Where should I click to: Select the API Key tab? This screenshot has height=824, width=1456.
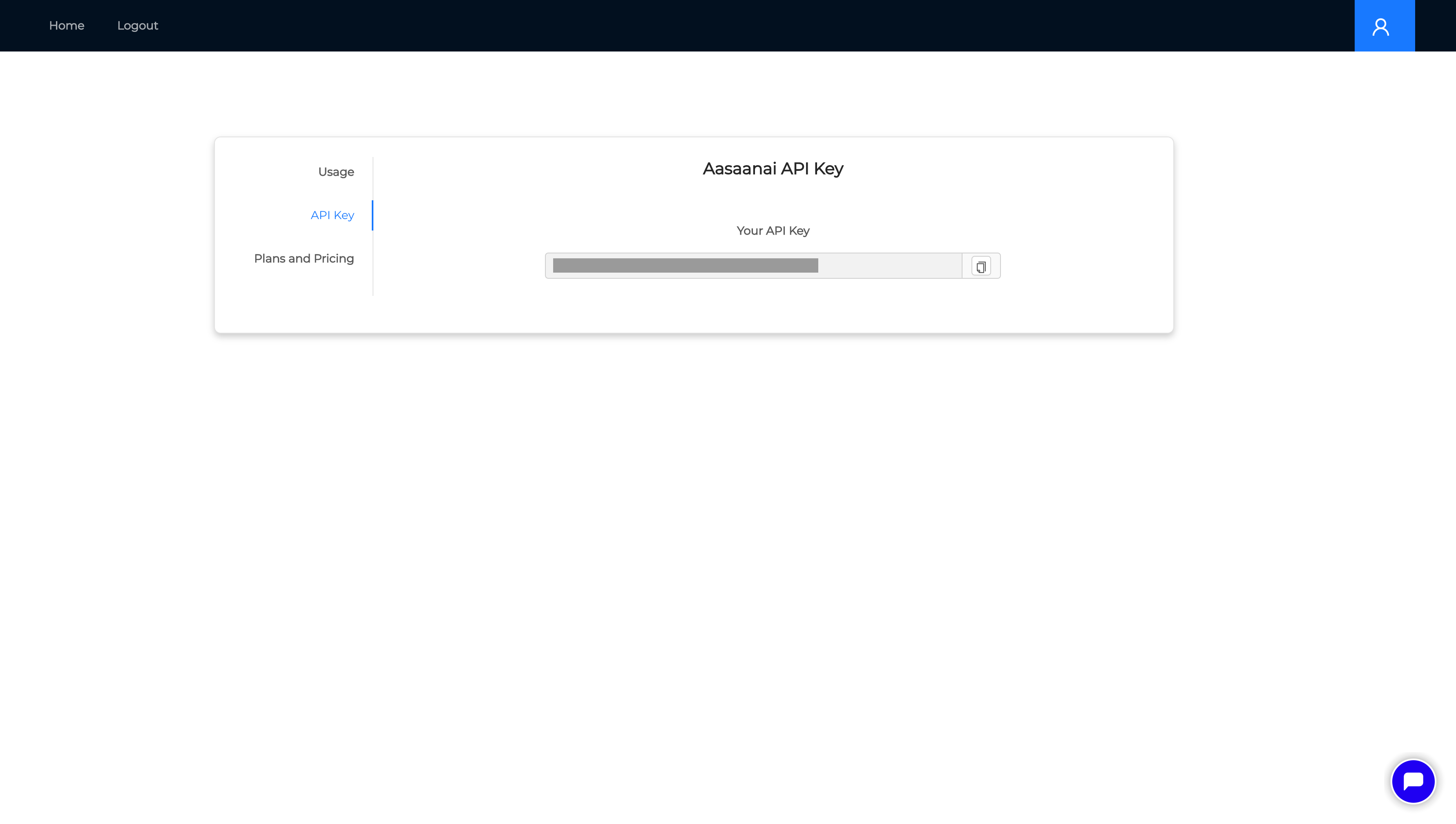pyautogui.click(x=332, y=215)
